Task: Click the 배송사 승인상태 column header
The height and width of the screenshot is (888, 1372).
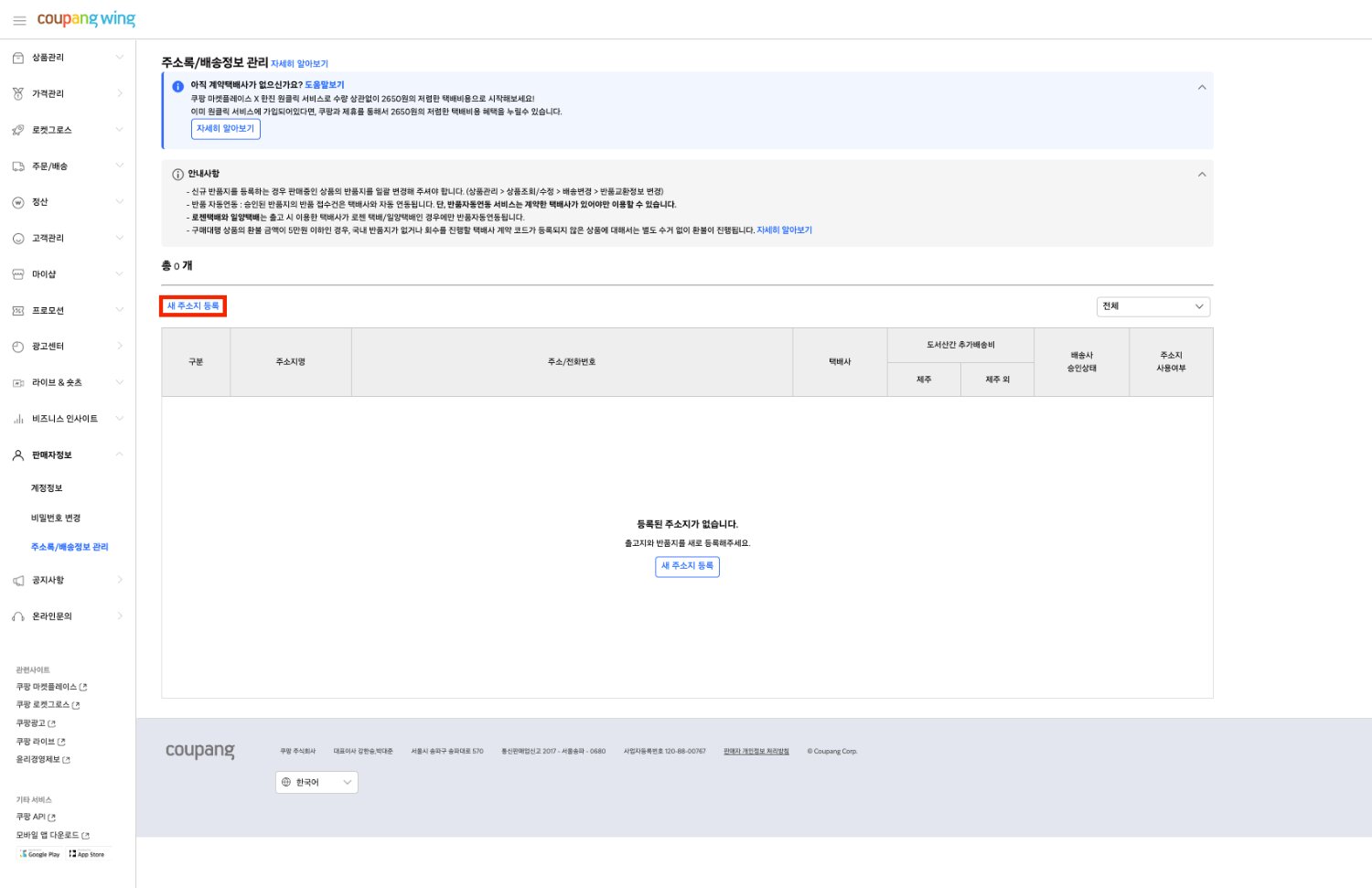Action: click(1081, 362)
